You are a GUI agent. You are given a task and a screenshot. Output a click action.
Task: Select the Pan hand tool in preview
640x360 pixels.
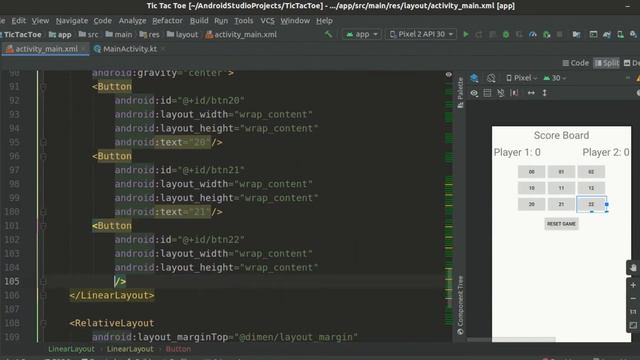coord(633,268)
